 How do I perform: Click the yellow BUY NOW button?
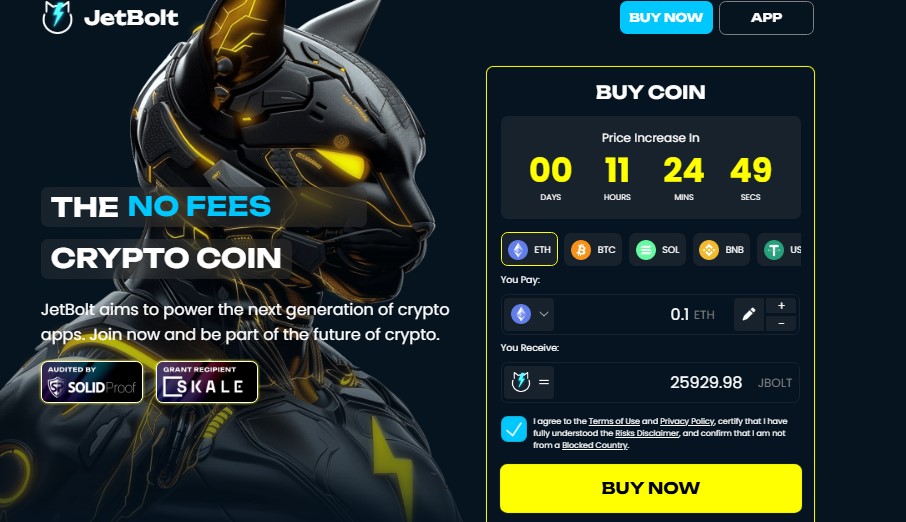(x=651, y=488)
